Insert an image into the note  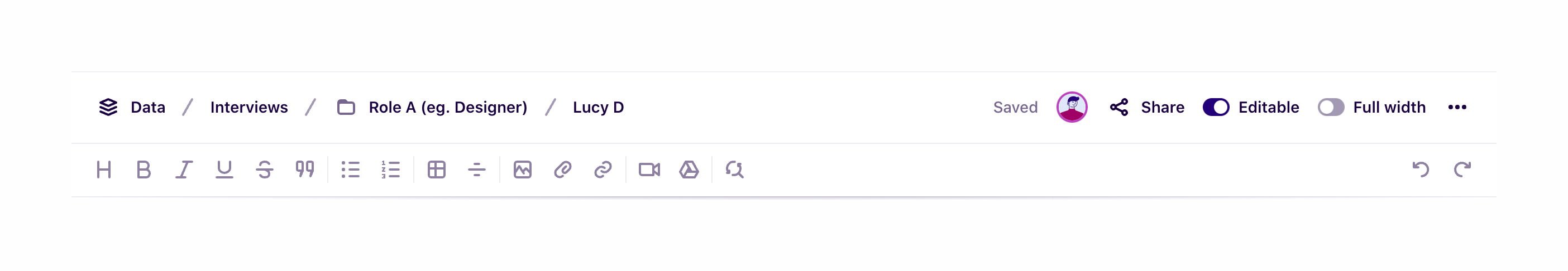click(522, 170)
